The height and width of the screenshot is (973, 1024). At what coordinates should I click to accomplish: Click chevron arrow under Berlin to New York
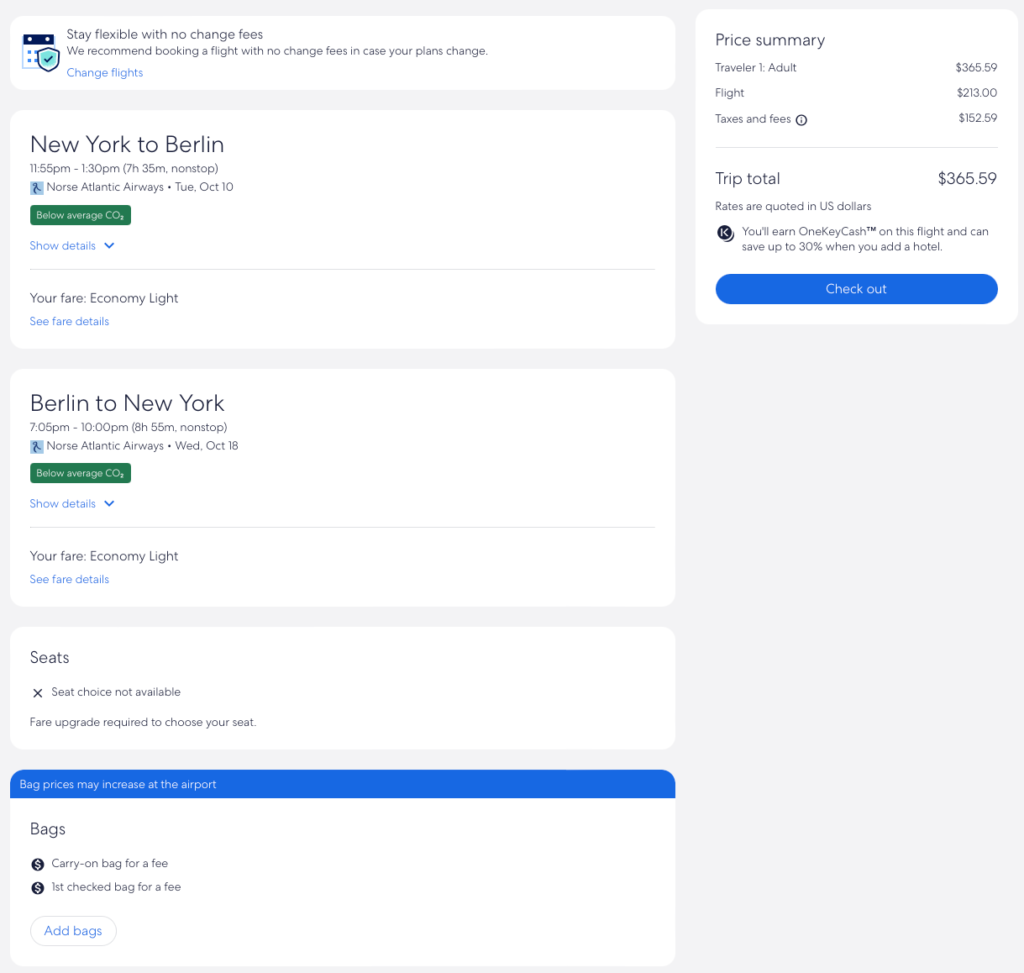coord(109,504)
